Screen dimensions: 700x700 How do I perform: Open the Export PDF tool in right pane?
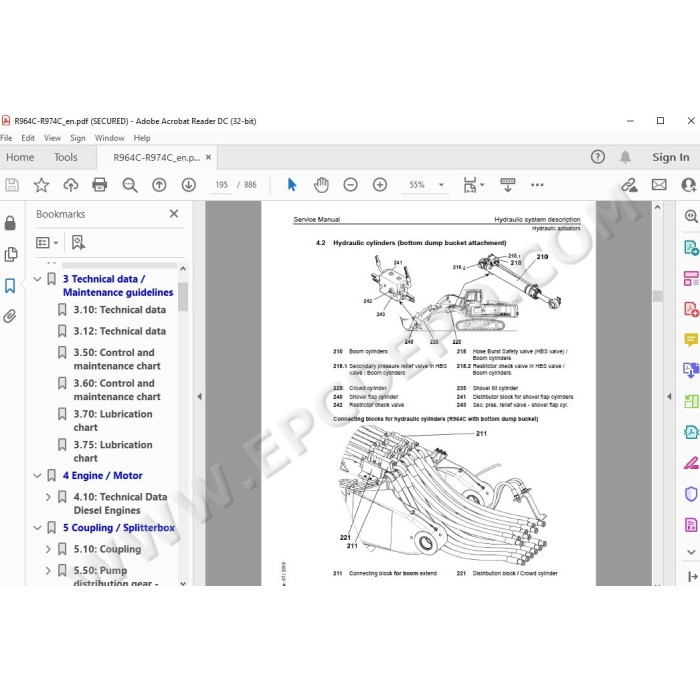pos(691,247)
